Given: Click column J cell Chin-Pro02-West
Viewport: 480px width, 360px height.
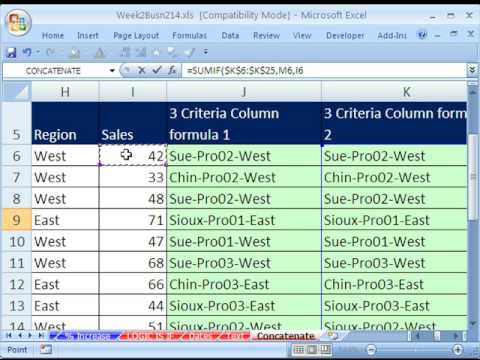Looking at the screenshot, I should coord(244,177).
